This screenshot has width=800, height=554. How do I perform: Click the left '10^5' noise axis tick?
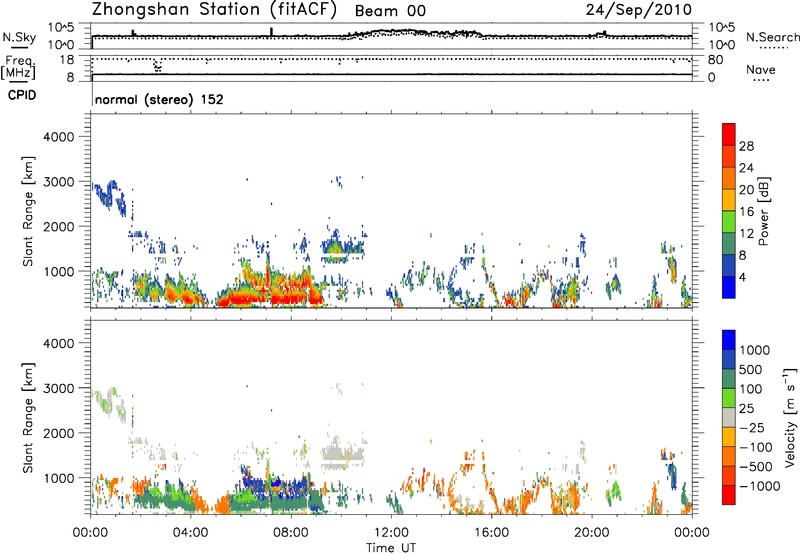(61, 28)
